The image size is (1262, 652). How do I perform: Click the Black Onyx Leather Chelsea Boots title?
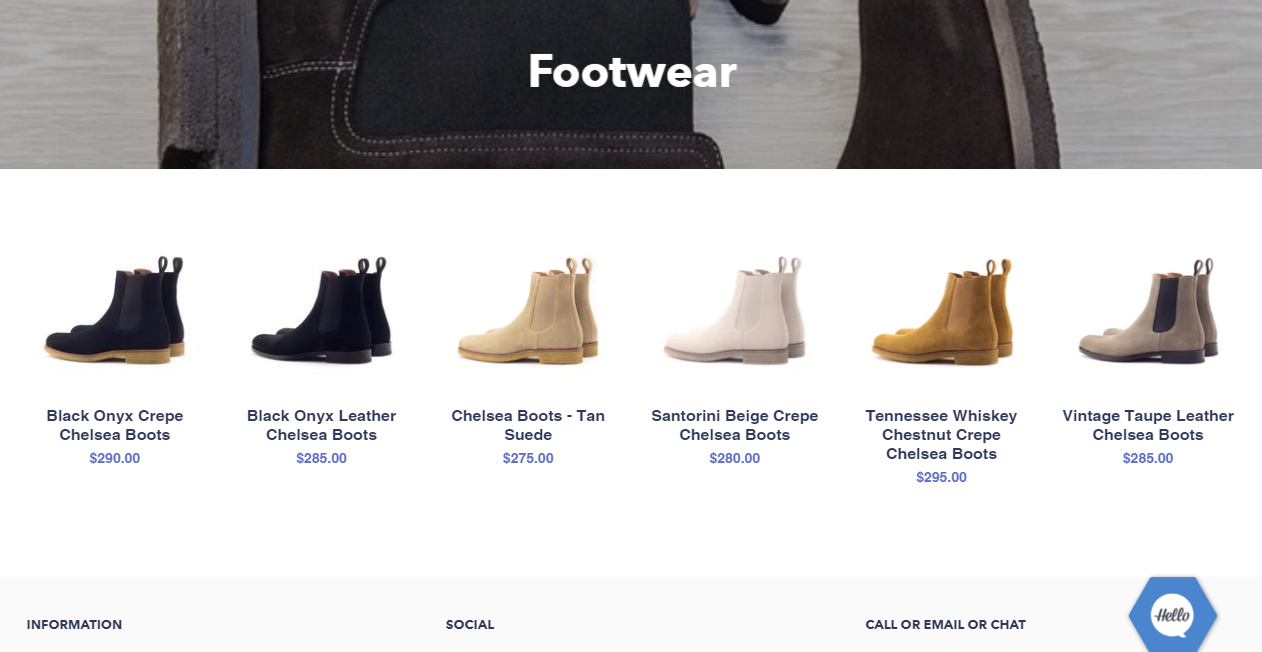(322, 425)
